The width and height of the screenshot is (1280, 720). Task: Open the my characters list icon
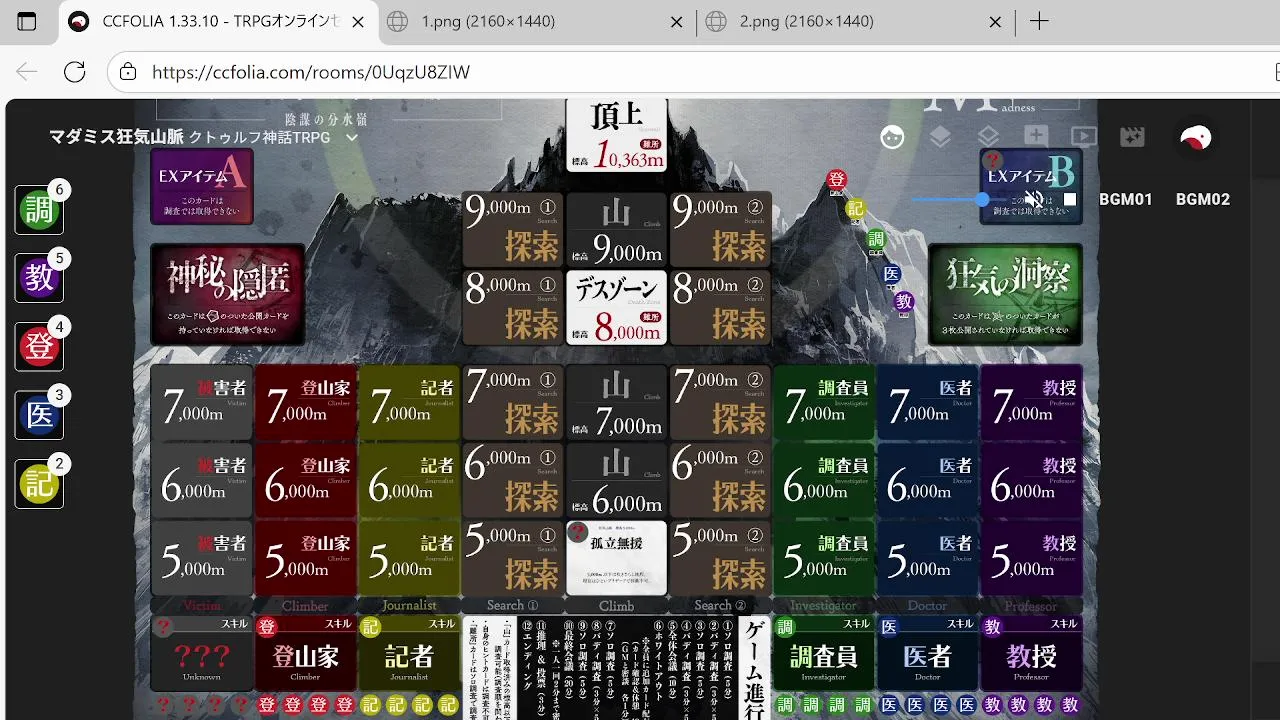coord(892,137)
